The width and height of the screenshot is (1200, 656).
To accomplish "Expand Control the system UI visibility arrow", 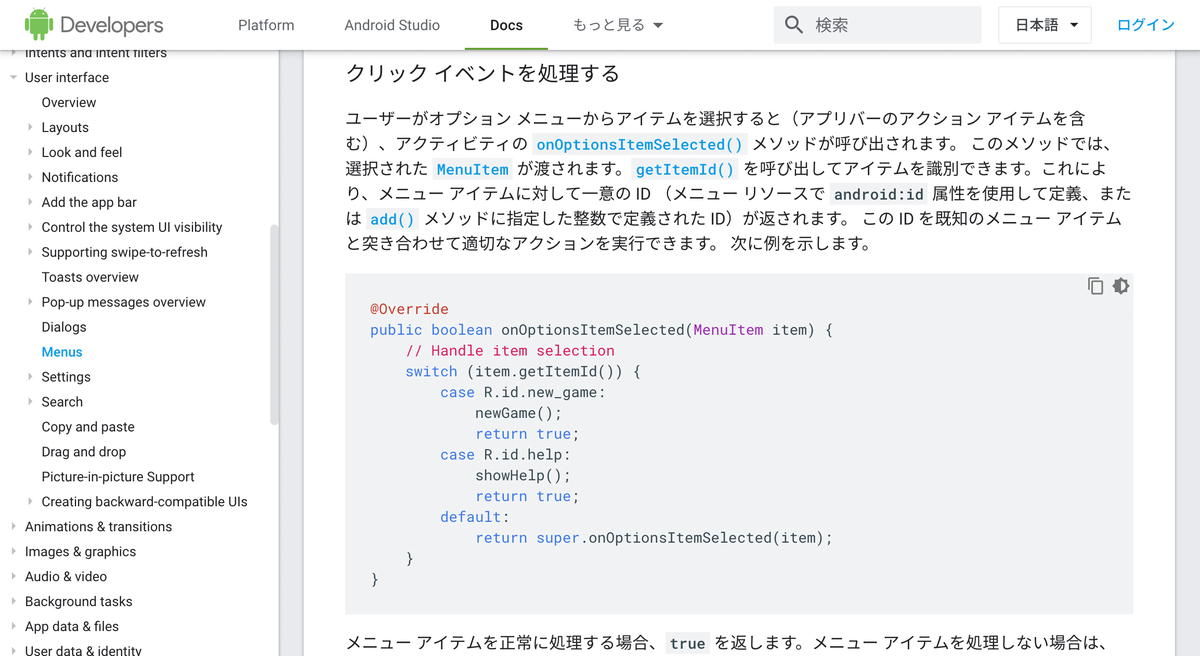I will click(x=30, y=227).
